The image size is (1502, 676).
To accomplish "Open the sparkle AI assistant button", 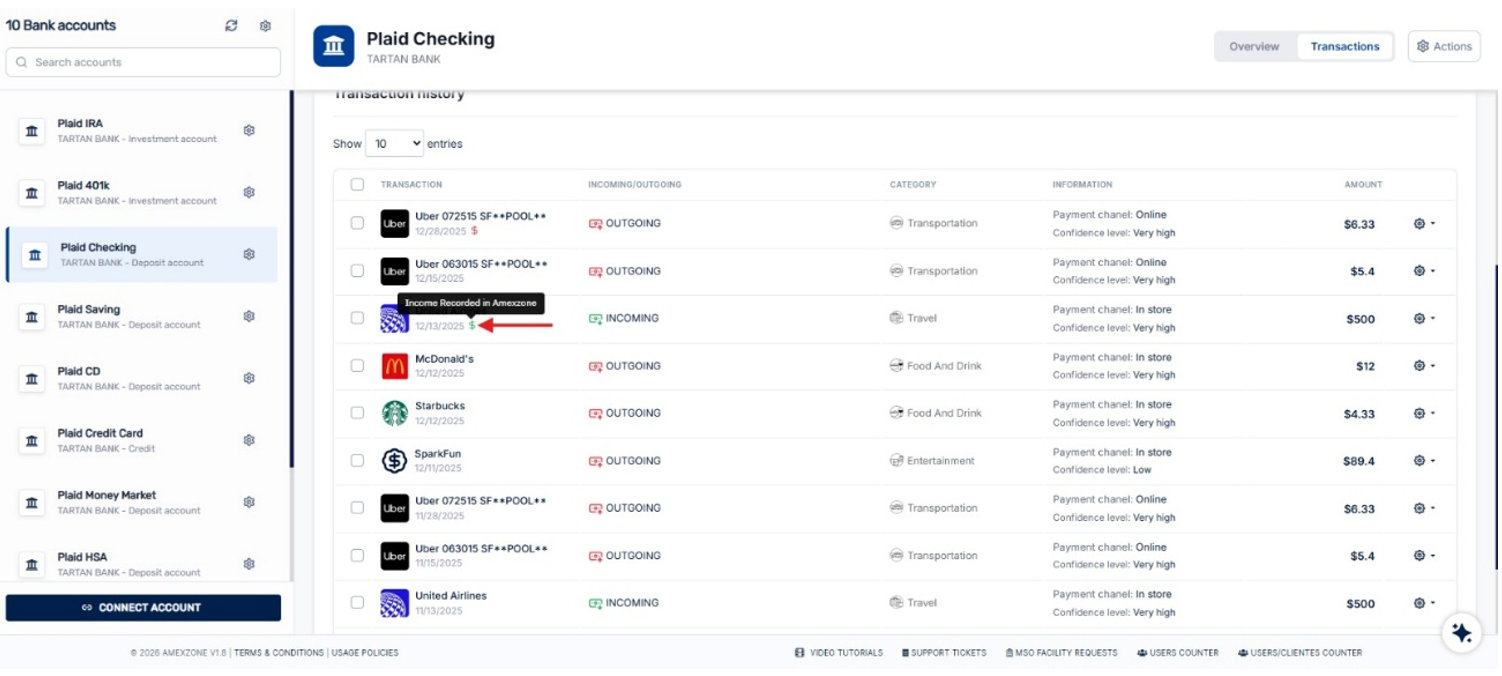I will click(x=1461, y=632).
